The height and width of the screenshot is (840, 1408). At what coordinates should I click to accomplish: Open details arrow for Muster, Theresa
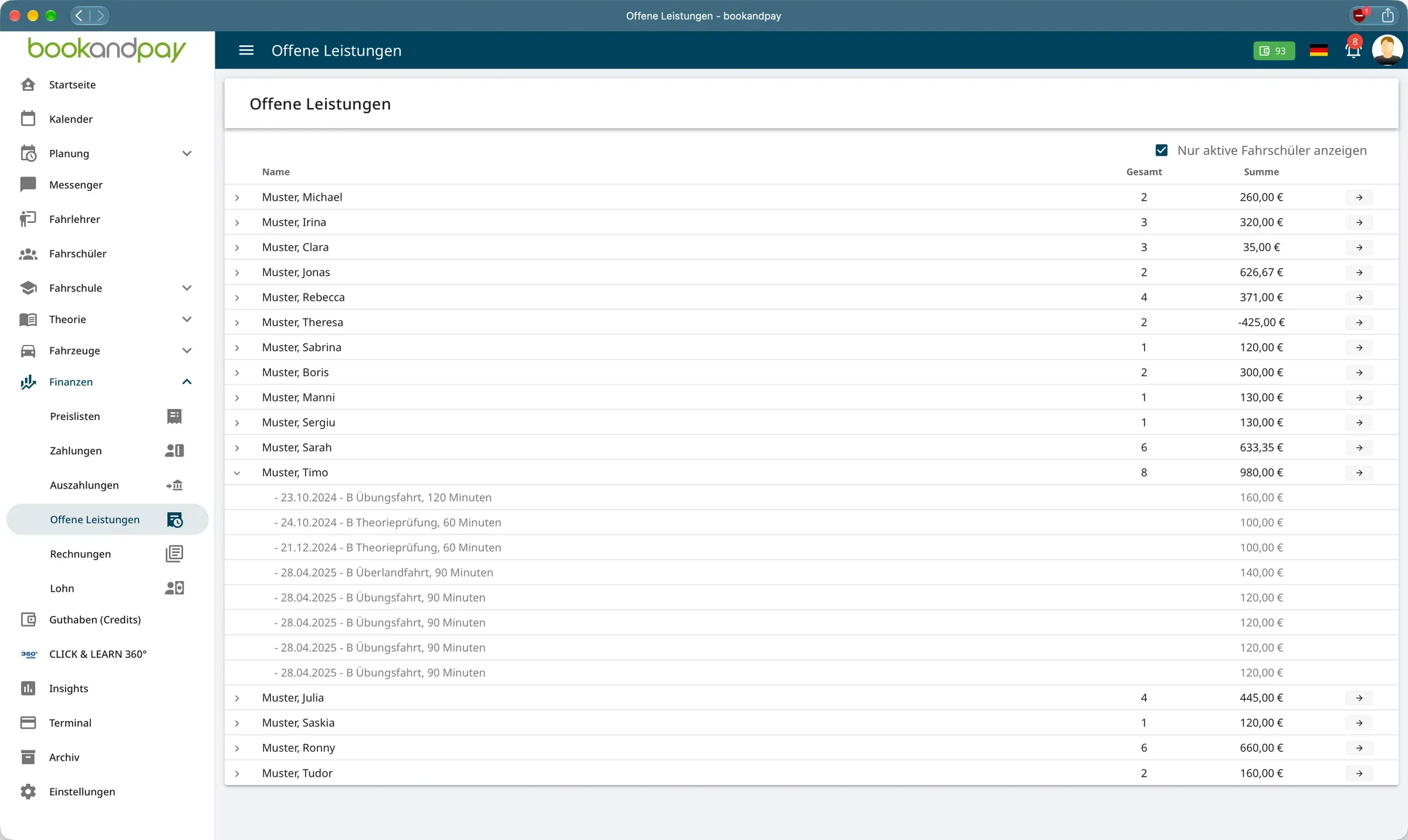[1359, 323]
